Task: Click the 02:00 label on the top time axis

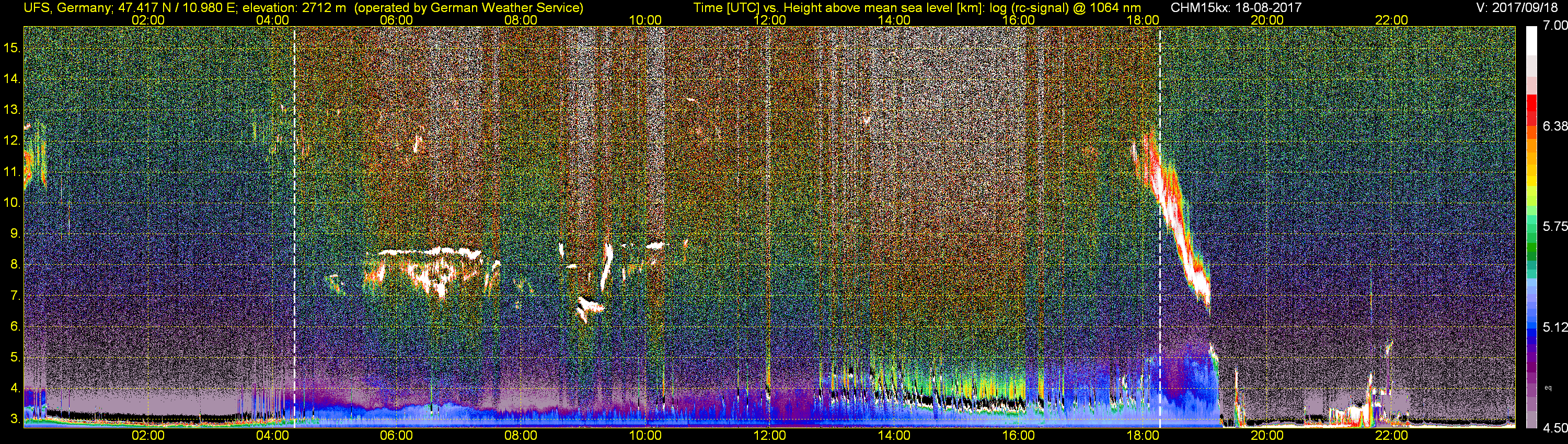Action: pos(148,20)
